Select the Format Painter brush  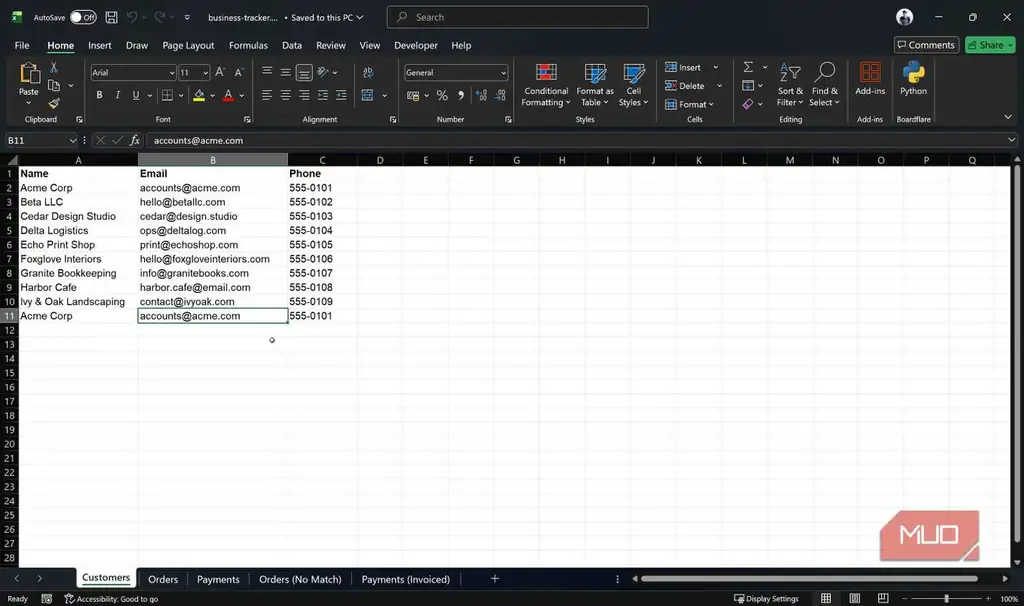(x=54, y=103)
